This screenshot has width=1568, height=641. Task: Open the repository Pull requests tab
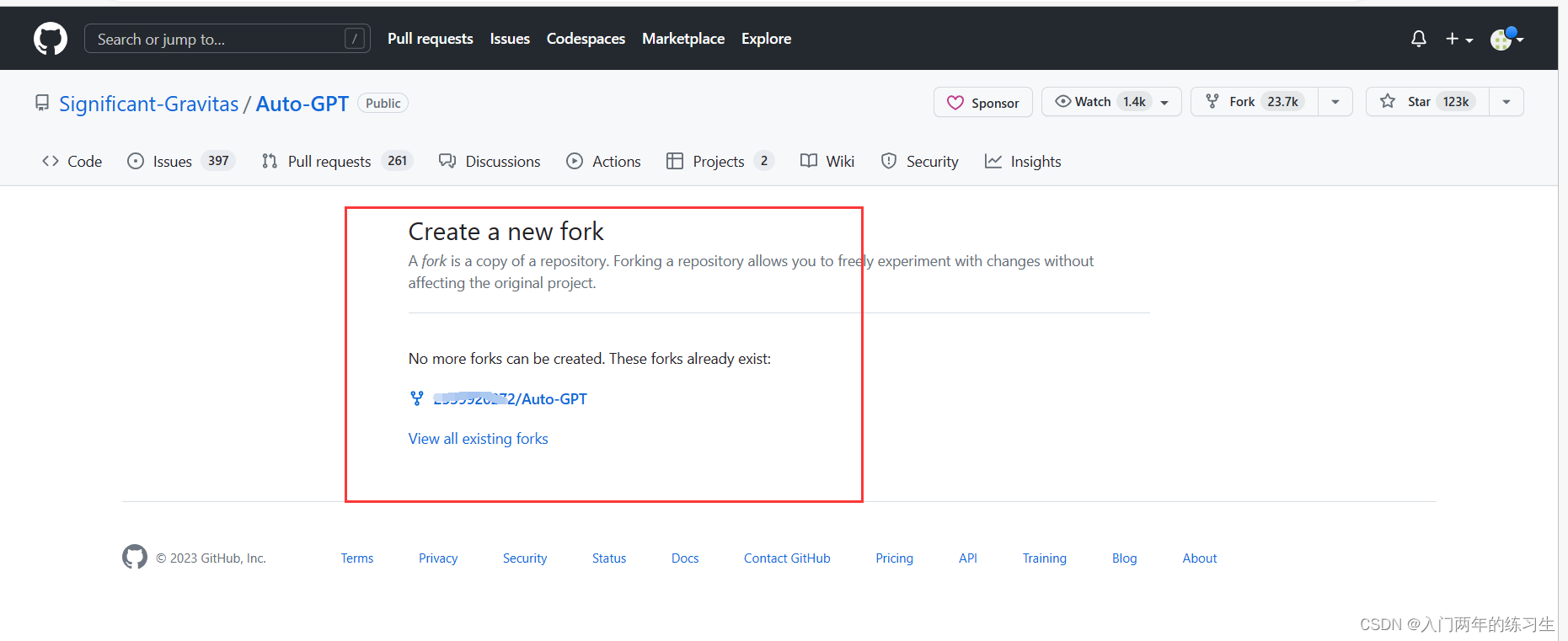click(x=337, y=161)
